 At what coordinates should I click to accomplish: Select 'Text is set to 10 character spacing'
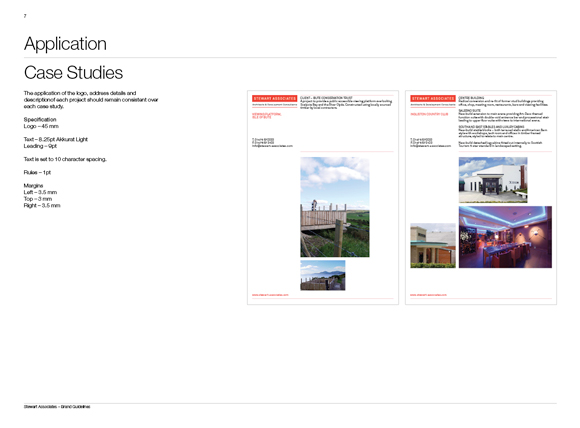[65, 159]
